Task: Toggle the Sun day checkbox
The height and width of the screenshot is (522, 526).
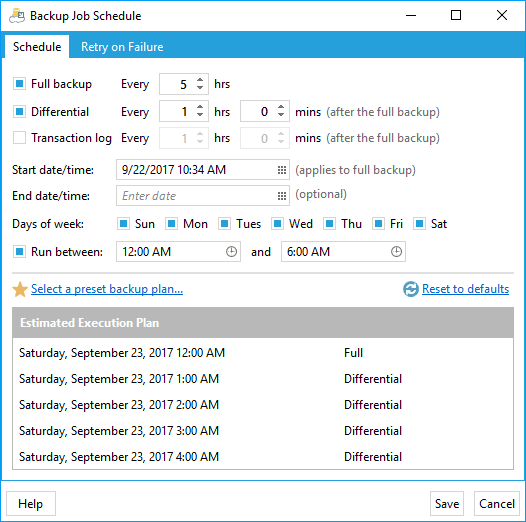Action: coord(123,224)
